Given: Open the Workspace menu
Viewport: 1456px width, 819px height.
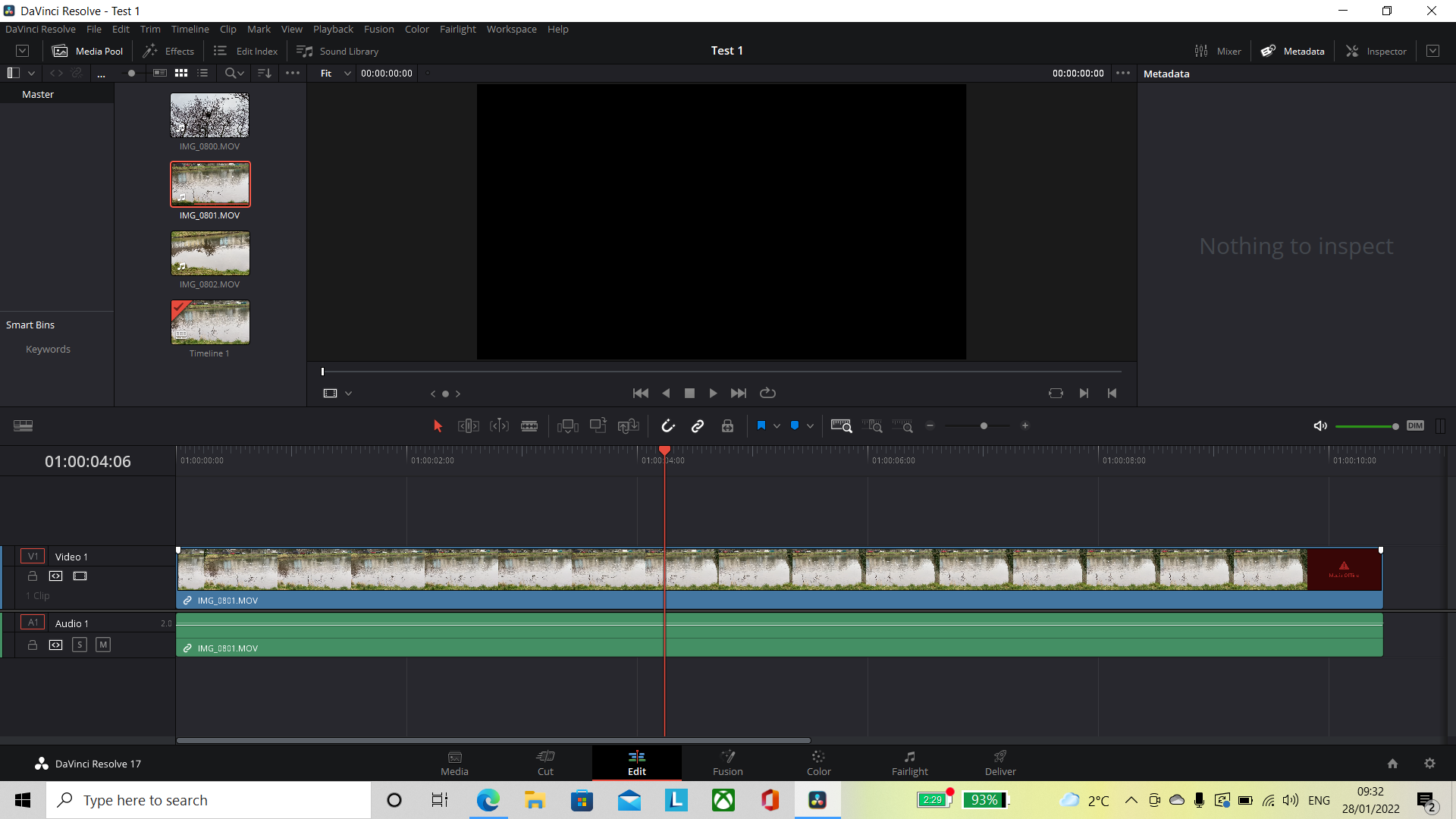Looking at the screenshot, I should coord(511,29).
